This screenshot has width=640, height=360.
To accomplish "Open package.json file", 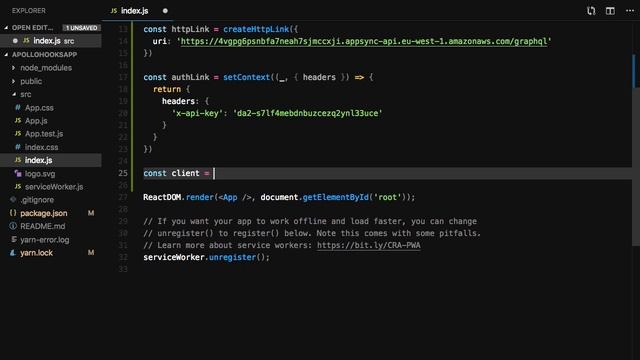I will point(44,213).
